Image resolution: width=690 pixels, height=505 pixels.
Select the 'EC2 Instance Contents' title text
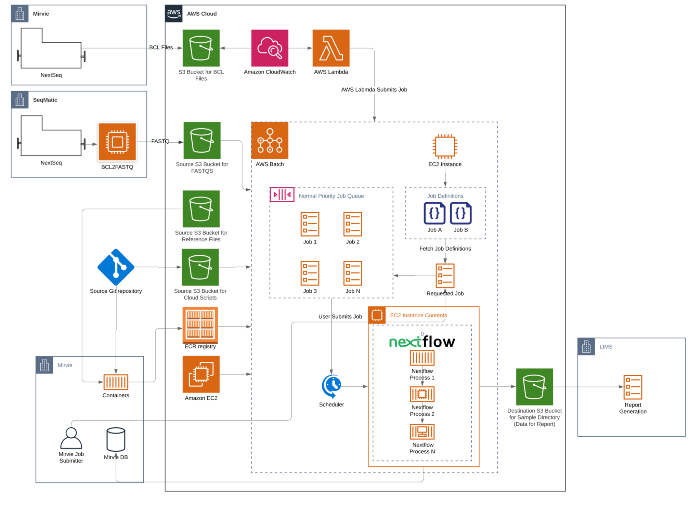click(x=418, y=315)
